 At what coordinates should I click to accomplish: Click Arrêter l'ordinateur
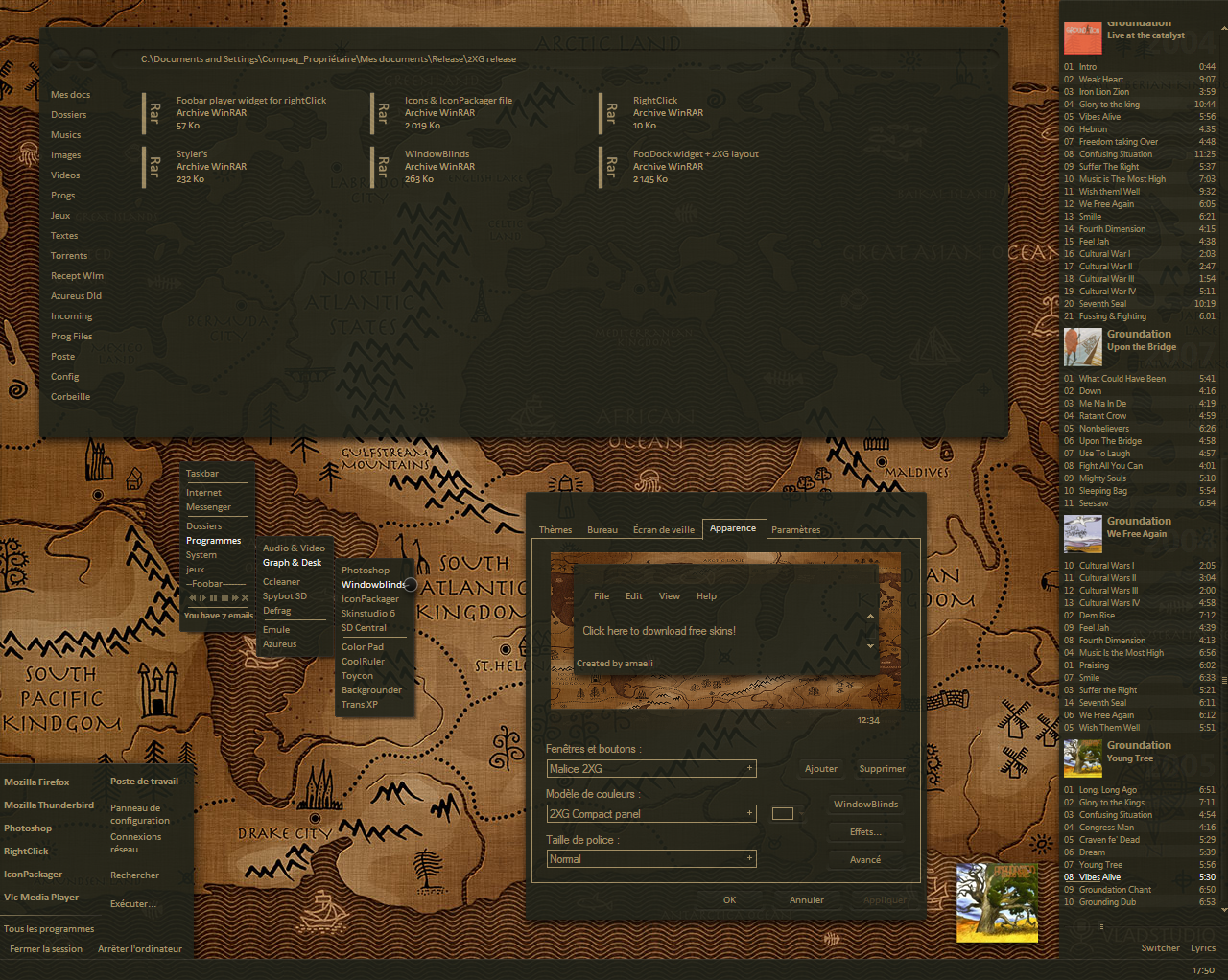140,949
